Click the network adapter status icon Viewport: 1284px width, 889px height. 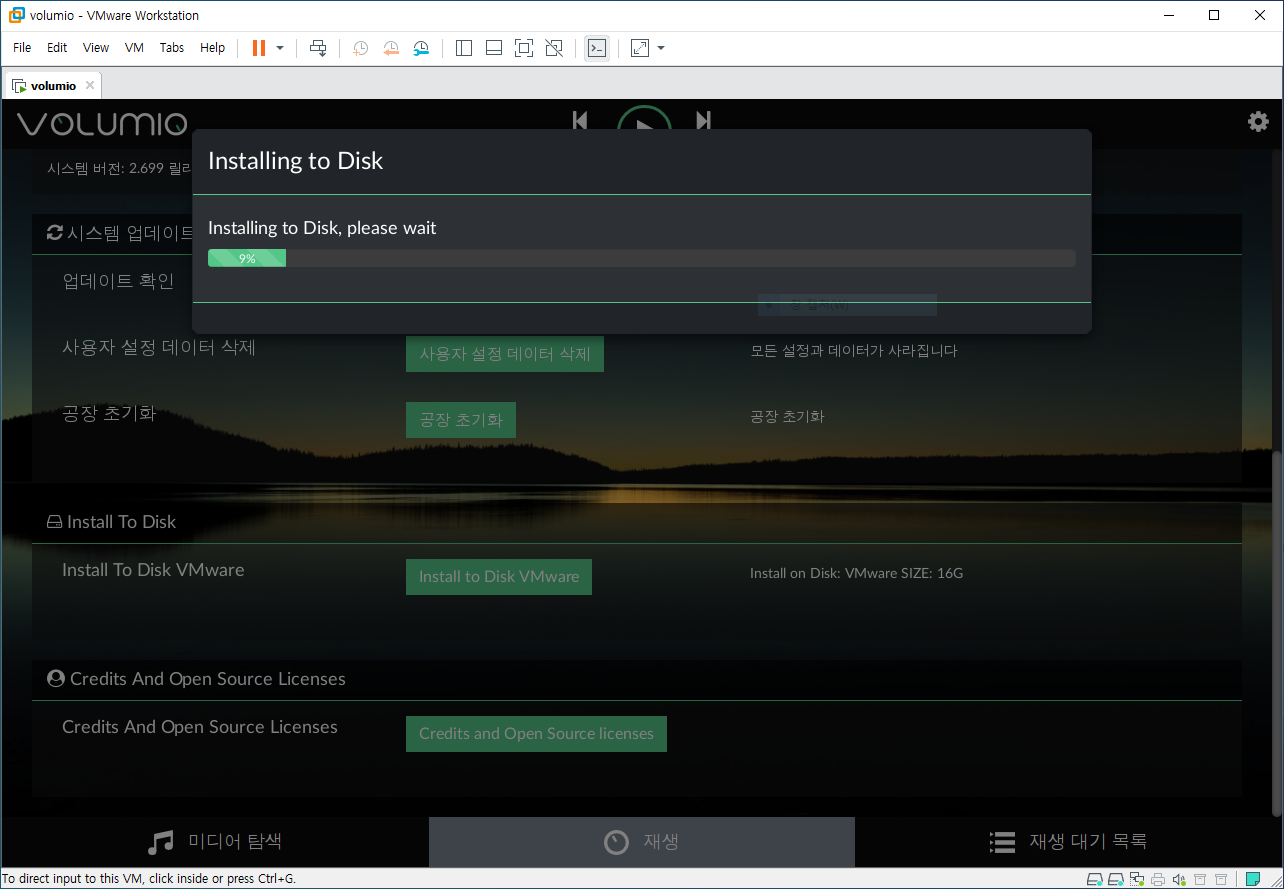point(1137,880)
